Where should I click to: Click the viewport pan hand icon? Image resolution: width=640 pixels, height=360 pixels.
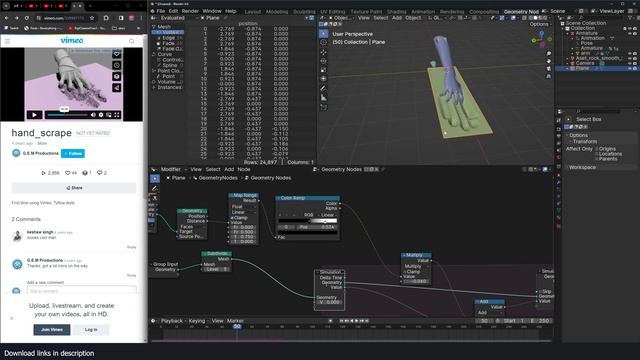click(x=549, y=61)
